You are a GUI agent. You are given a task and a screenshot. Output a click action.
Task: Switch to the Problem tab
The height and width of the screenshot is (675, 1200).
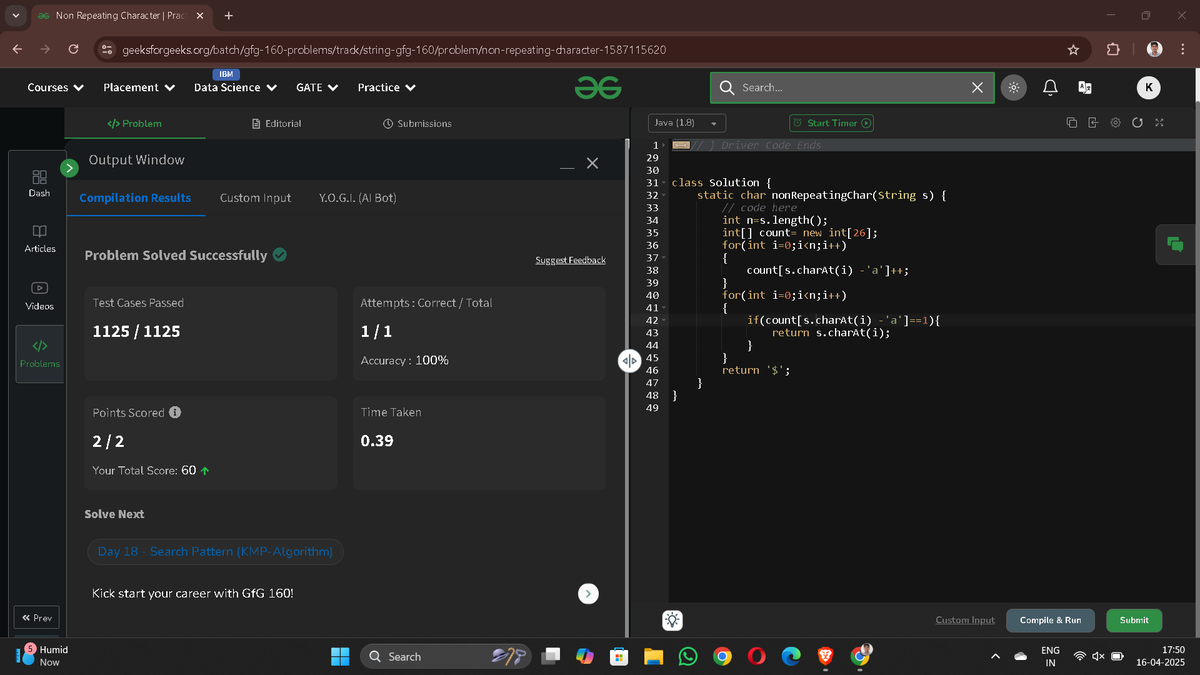point(134,123)
